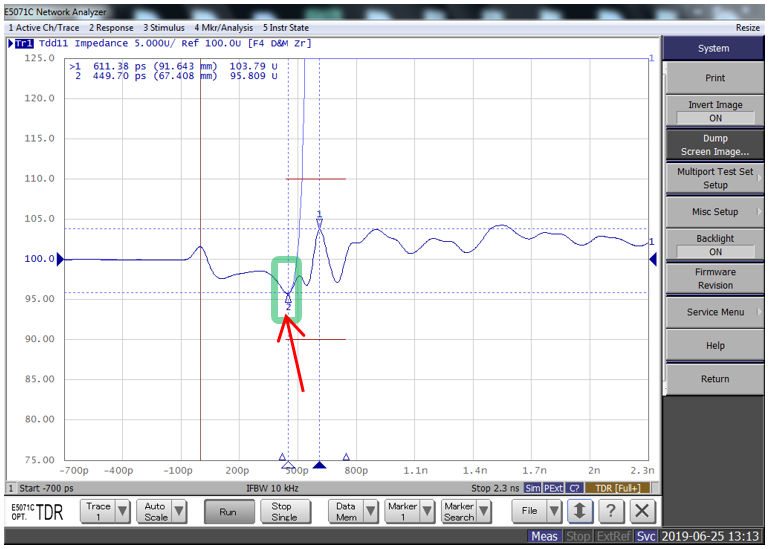Click the Svc status bar indicator
769x549 pixels.
pos(647,537)
